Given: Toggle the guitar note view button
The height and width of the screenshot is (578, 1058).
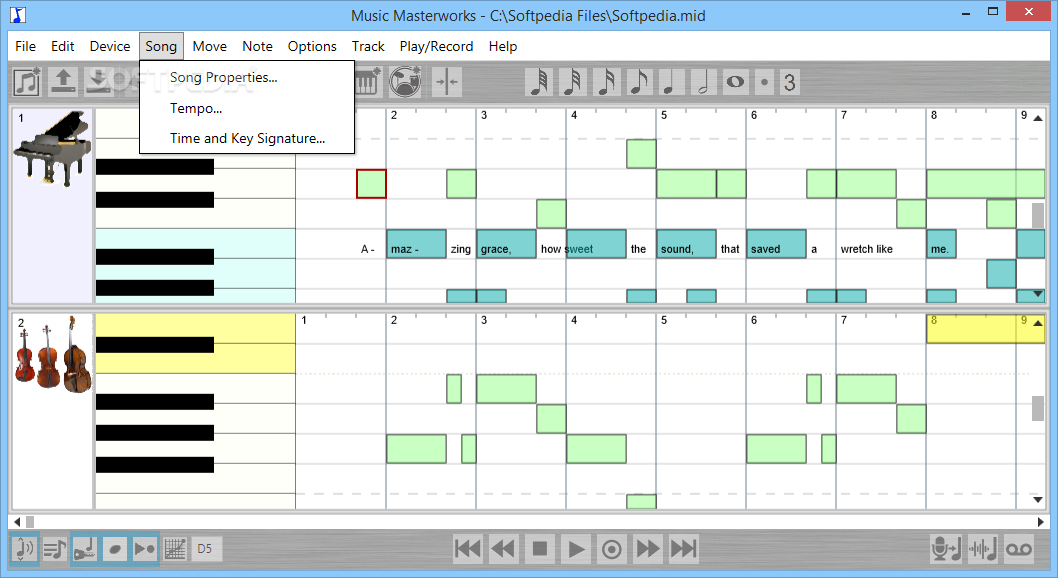Looking at the screenshot, I should point(85,549).
